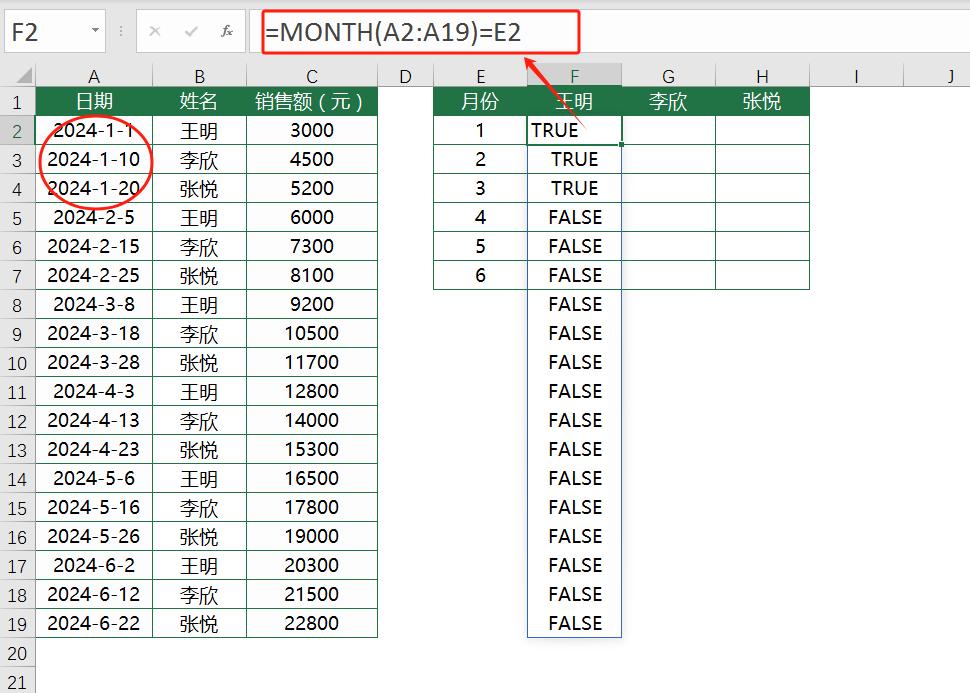Click the Enter checkmark icon in formula bar

point(191,31)
